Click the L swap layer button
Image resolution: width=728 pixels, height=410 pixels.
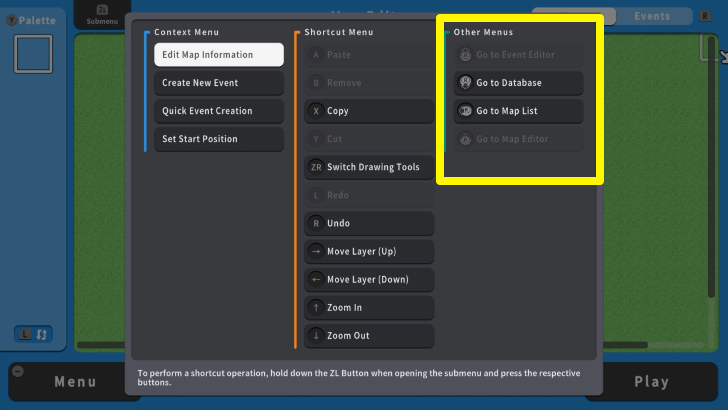point(33,334)
